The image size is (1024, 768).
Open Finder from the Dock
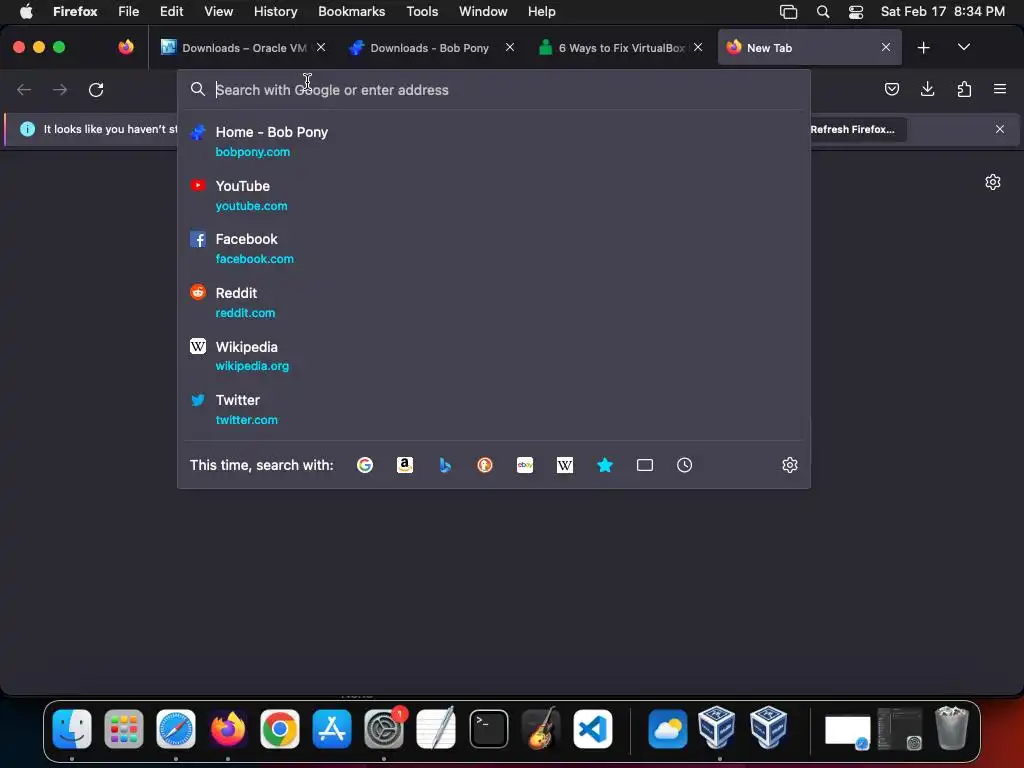tap(72, 729)
